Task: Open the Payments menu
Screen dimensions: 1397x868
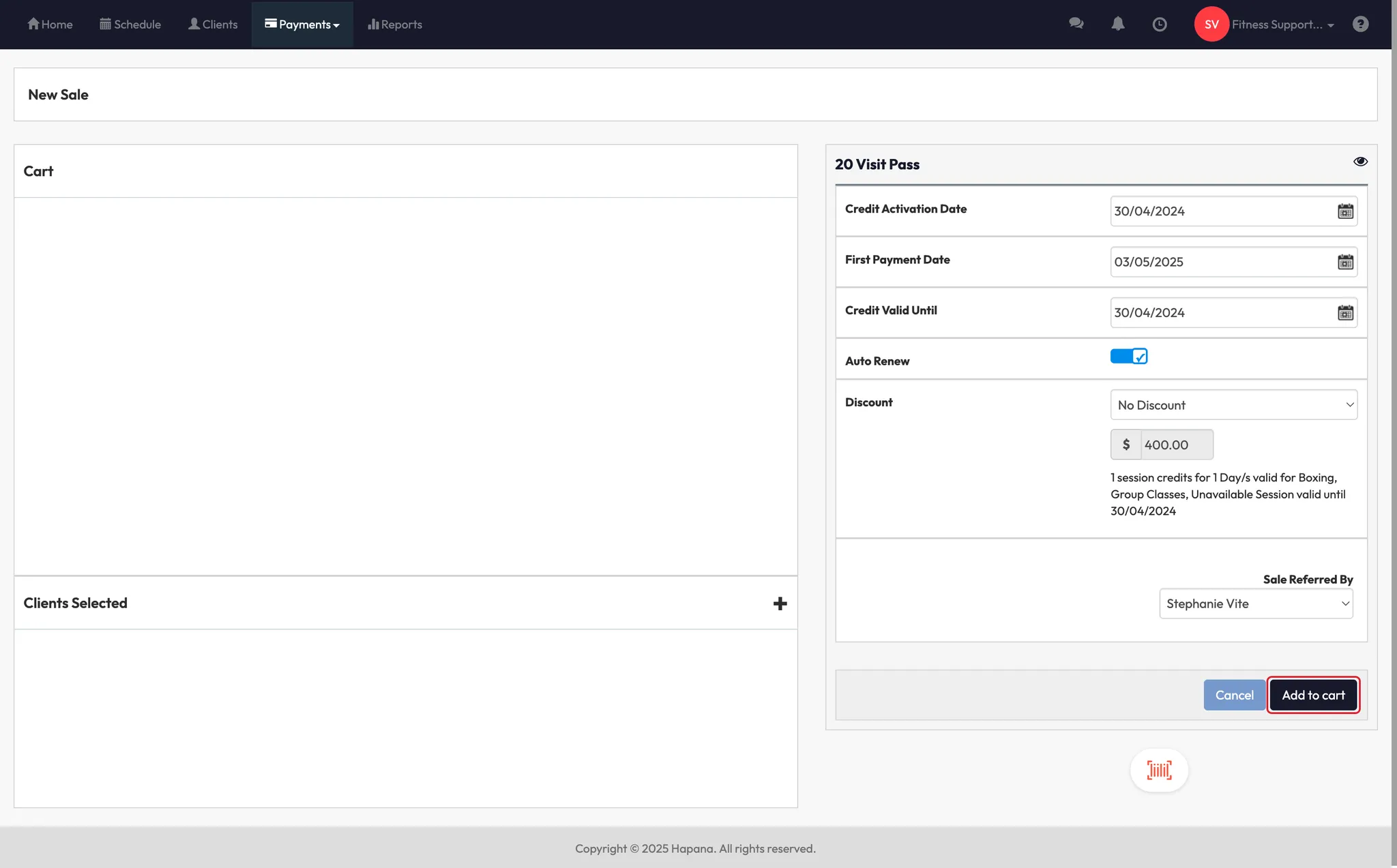Action: coord(302,25)
